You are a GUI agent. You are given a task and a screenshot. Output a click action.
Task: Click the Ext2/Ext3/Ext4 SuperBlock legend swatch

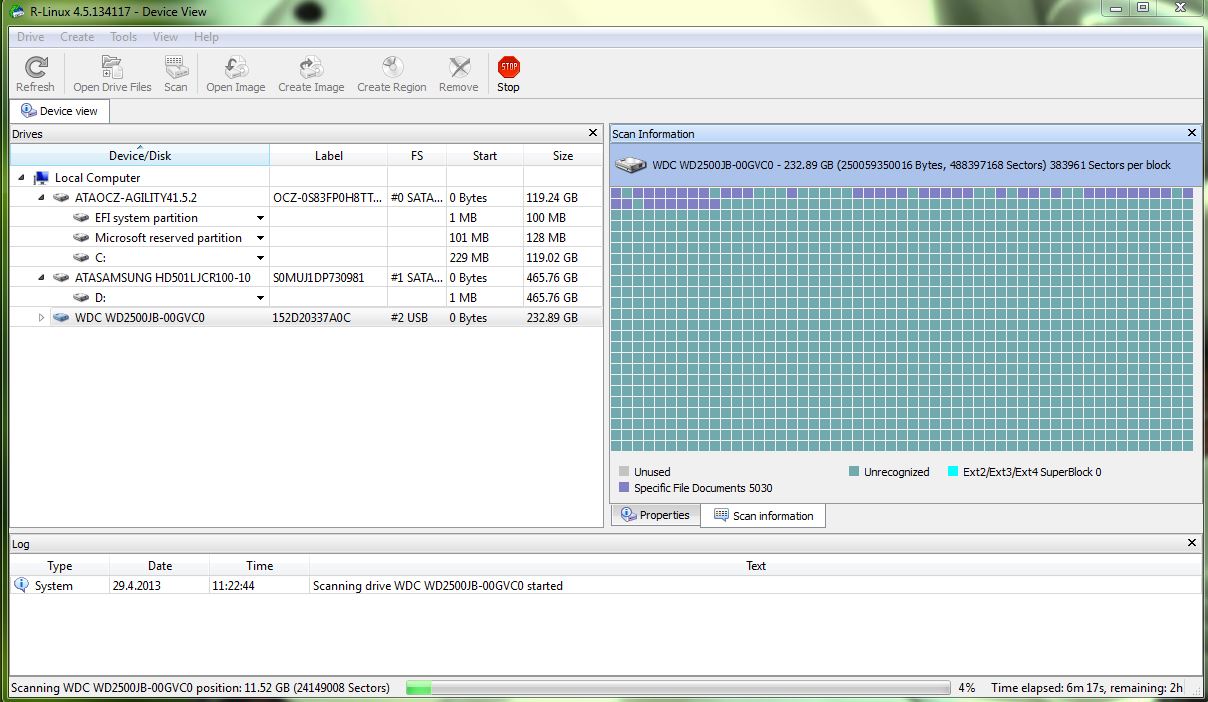coord(953,471)
